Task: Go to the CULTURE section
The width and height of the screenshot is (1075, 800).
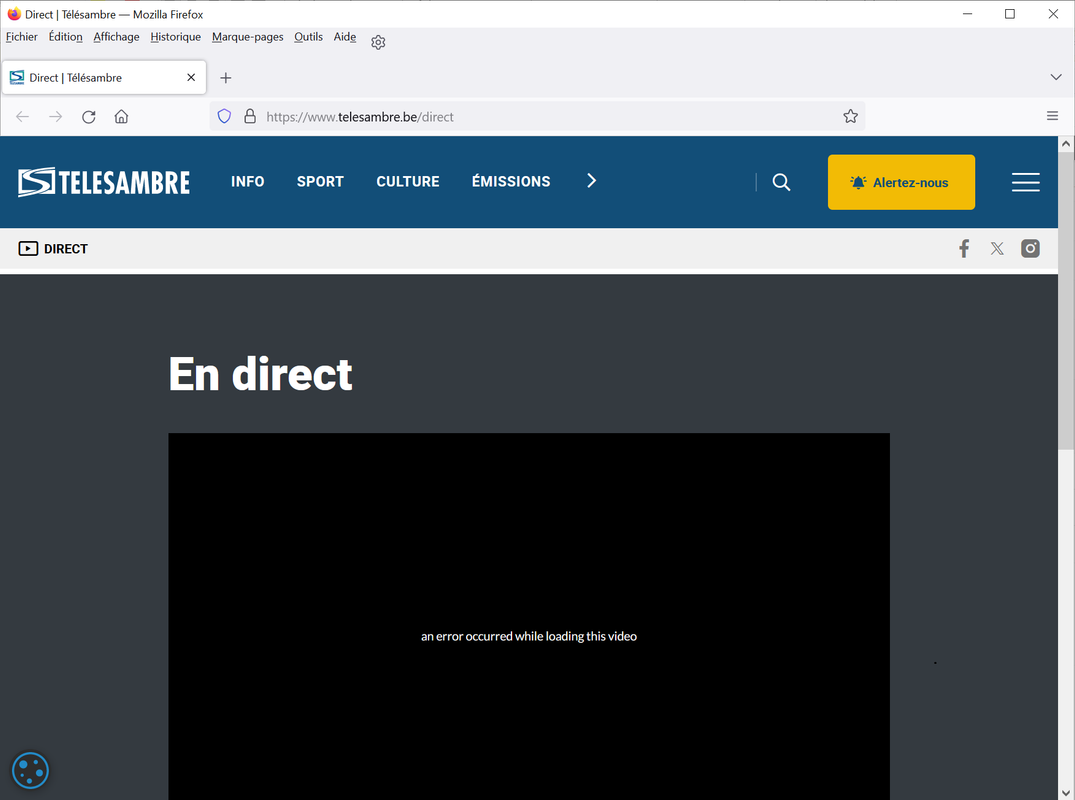Action: [408, 182]
